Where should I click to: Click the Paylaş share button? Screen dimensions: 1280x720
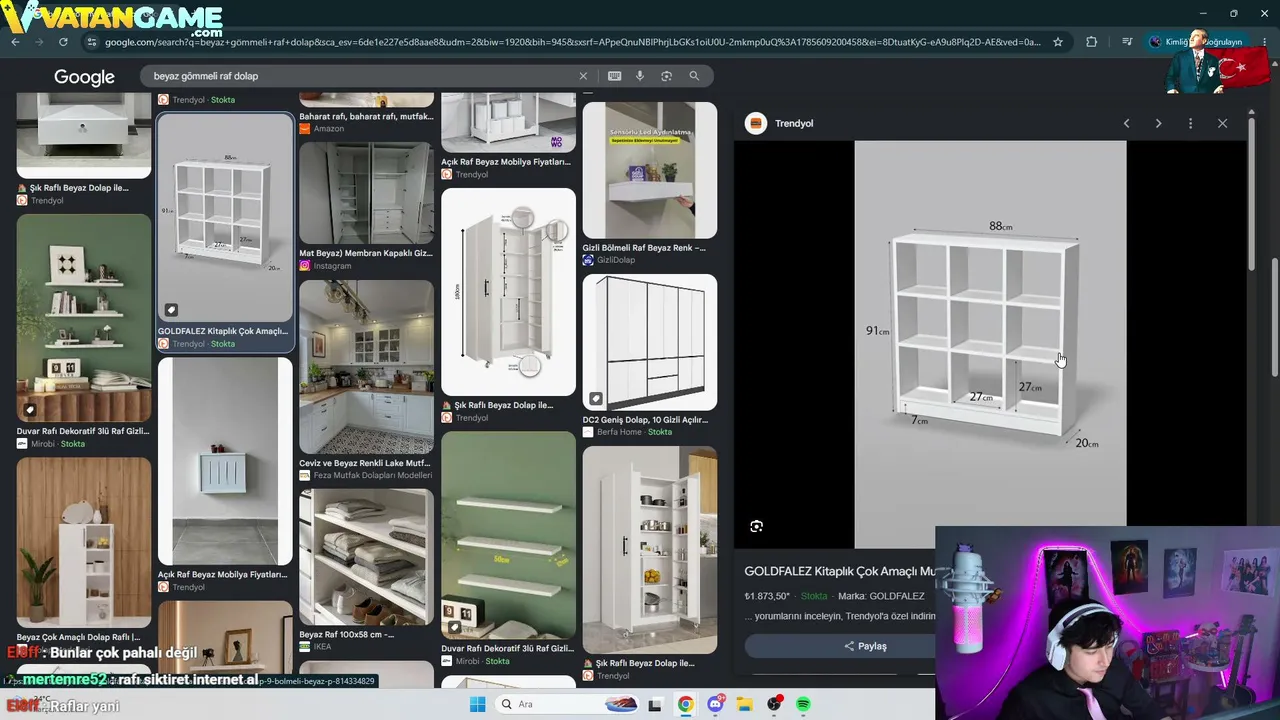[866, 646]
